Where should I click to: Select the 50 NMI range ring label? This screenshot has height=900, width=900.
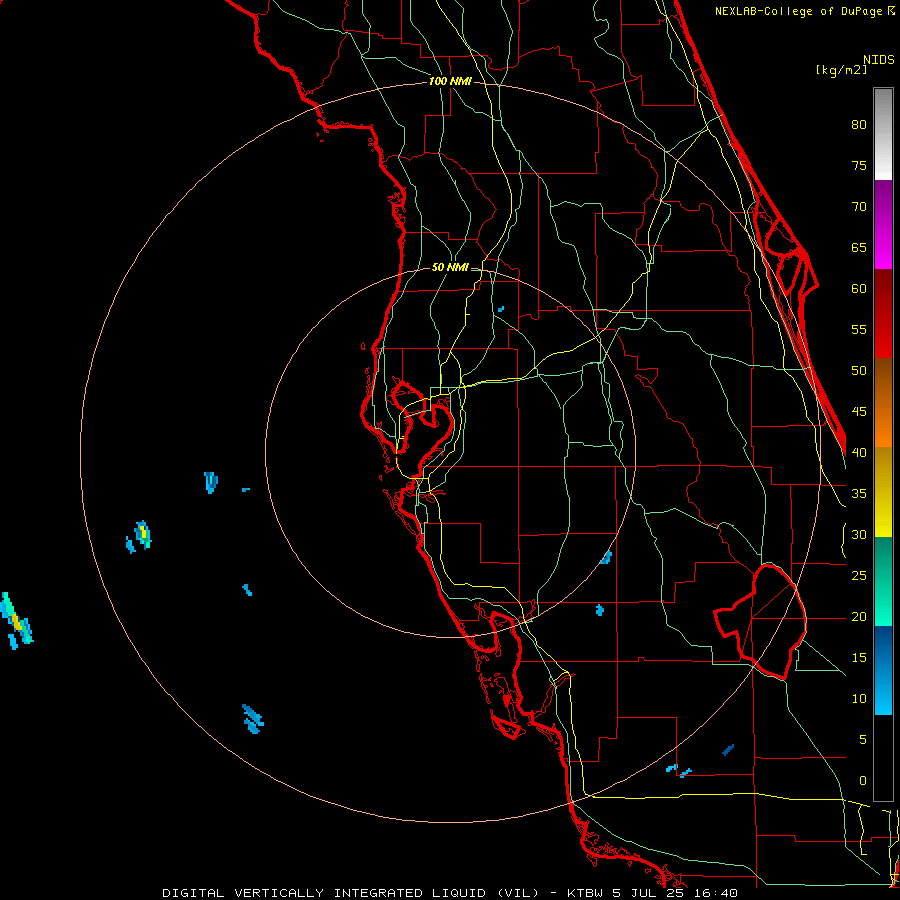coord(450,267)
